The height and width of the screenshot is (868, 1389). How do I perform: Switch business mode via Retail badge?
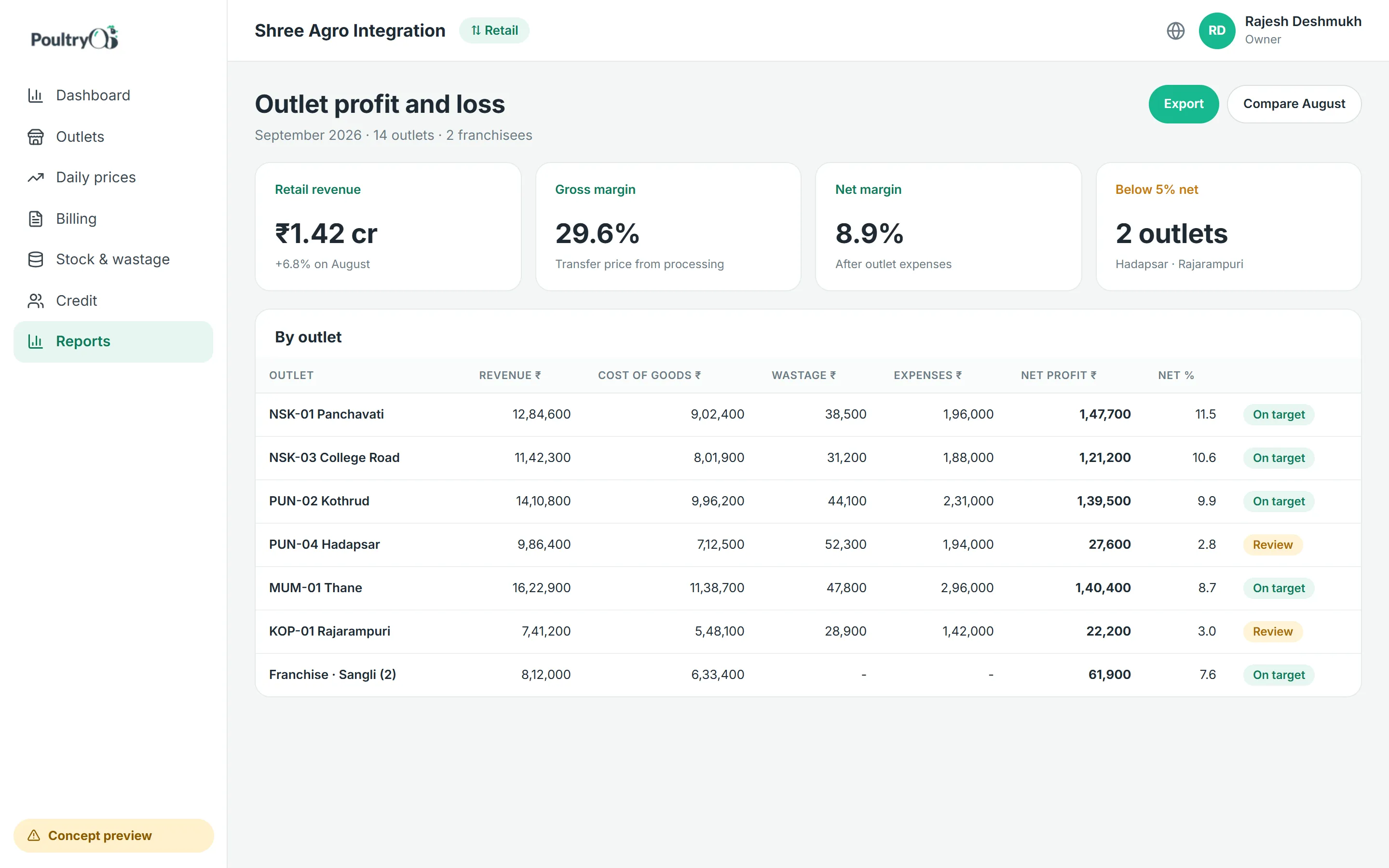494,30
